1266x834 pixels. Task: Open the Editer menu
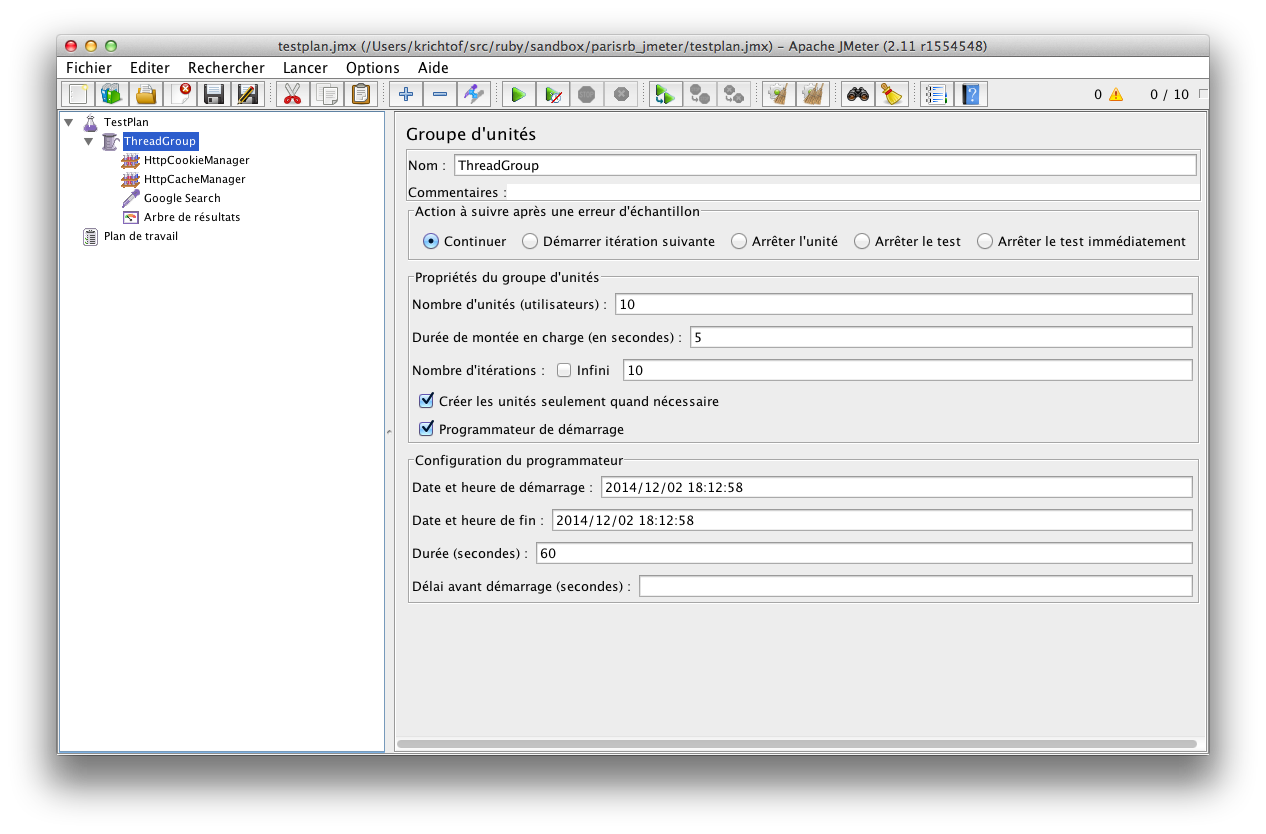[150, 68]
